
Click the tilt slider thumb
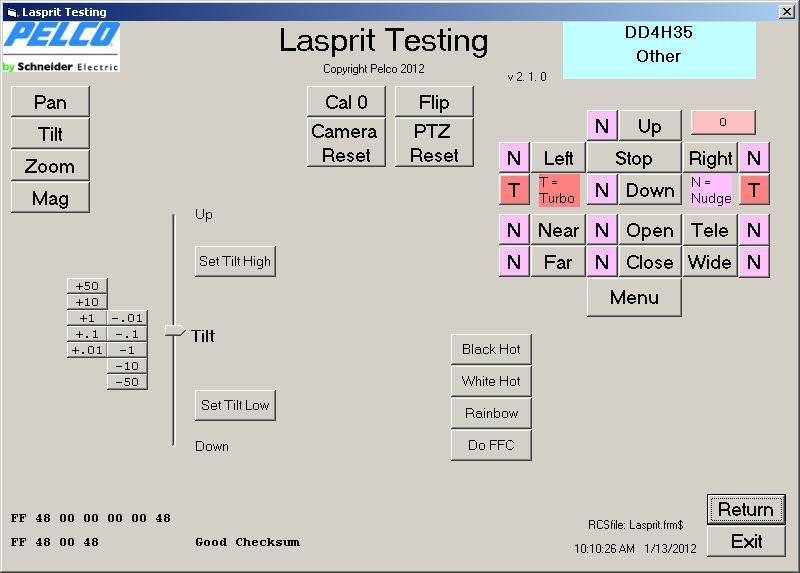[x=174, y=331]
